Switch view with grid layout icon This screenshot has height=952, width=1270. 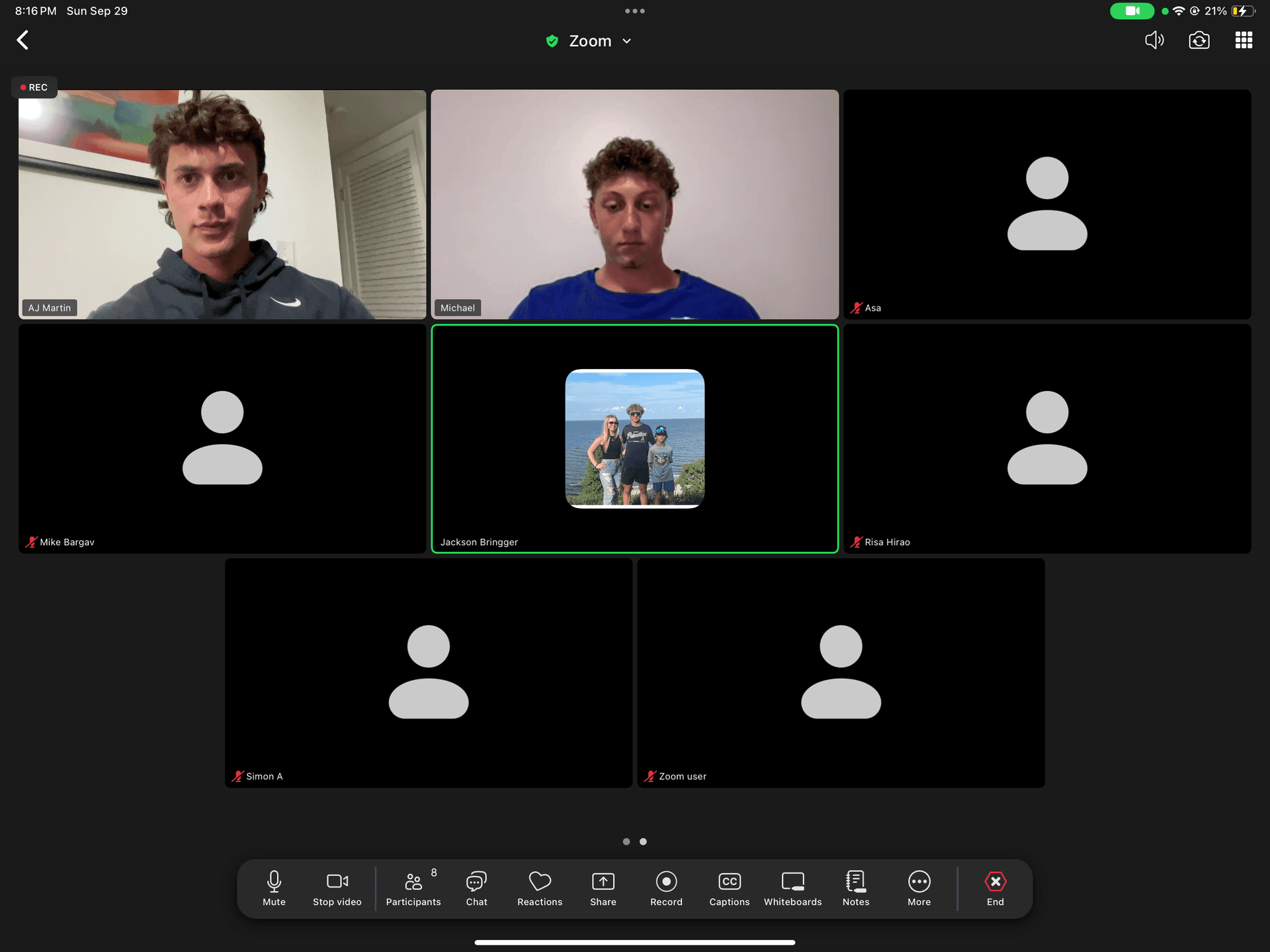(1244, 40)
